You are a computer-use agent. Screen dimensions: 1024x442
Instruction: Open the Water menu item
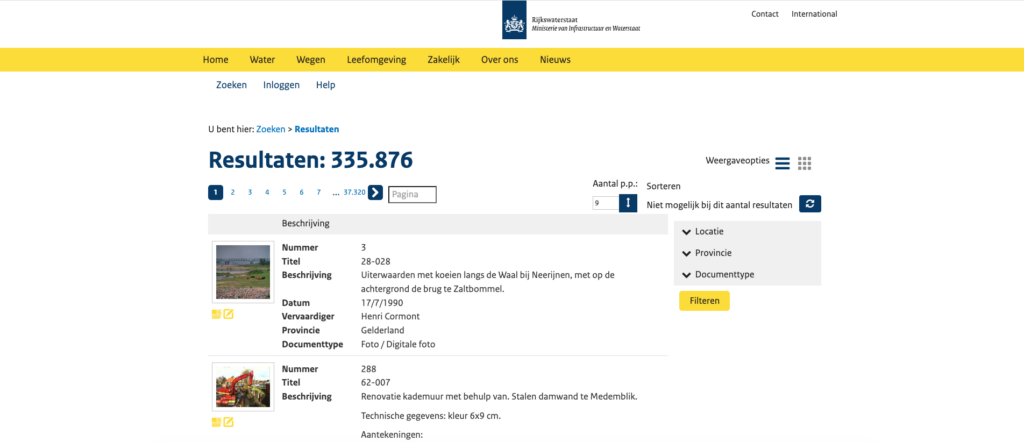coord(263,59)
